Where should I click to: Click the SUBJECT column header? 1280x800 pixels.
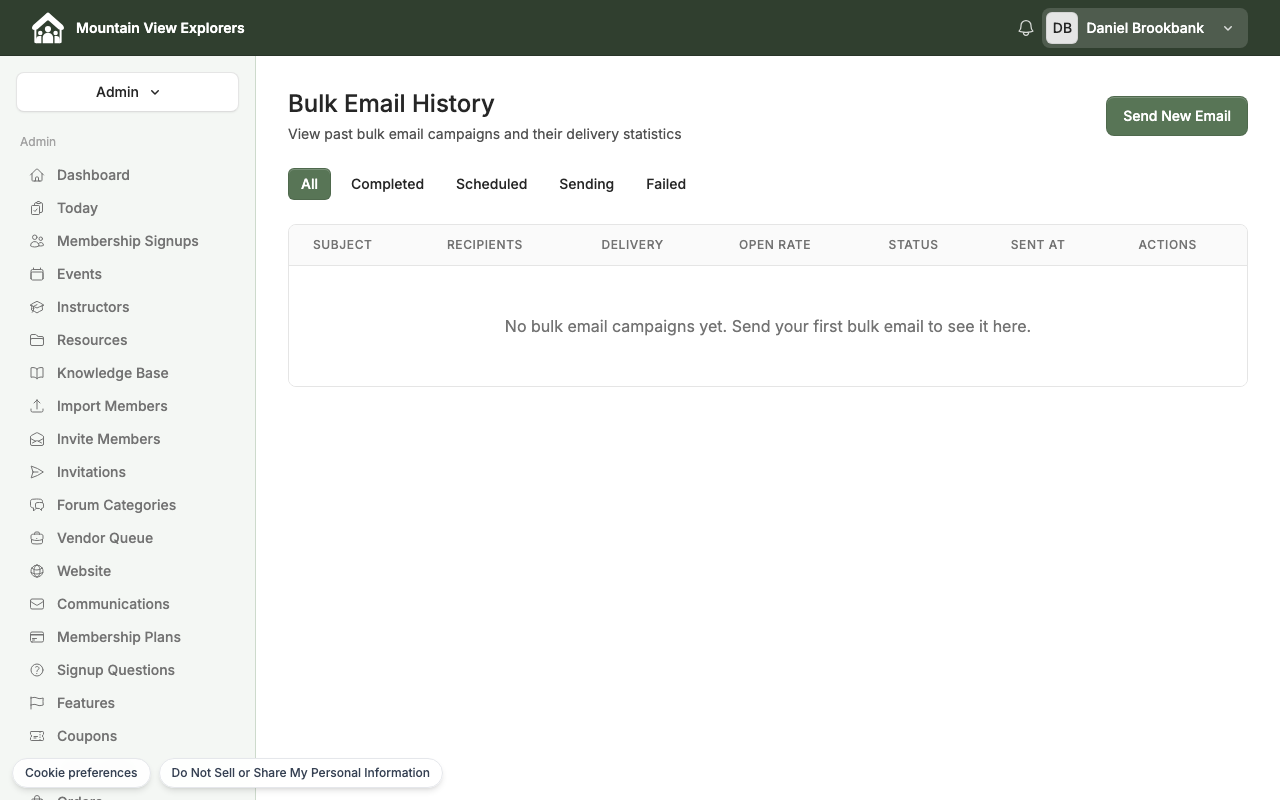coord(342,245)
